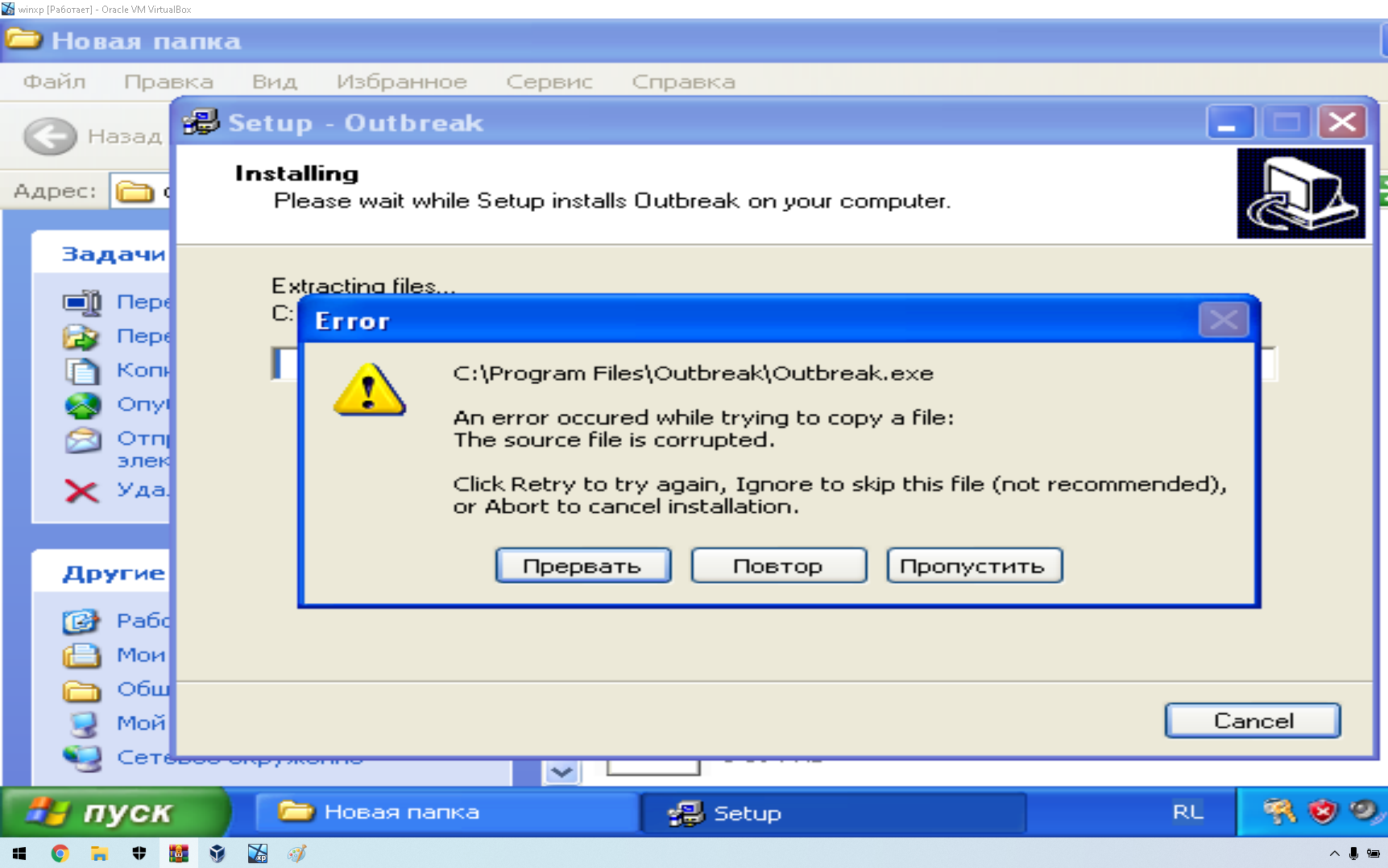
Task: Click the 'C:\Program Files\Outbreak\Outbreak.exe' path text
Action: click(693, 374)
